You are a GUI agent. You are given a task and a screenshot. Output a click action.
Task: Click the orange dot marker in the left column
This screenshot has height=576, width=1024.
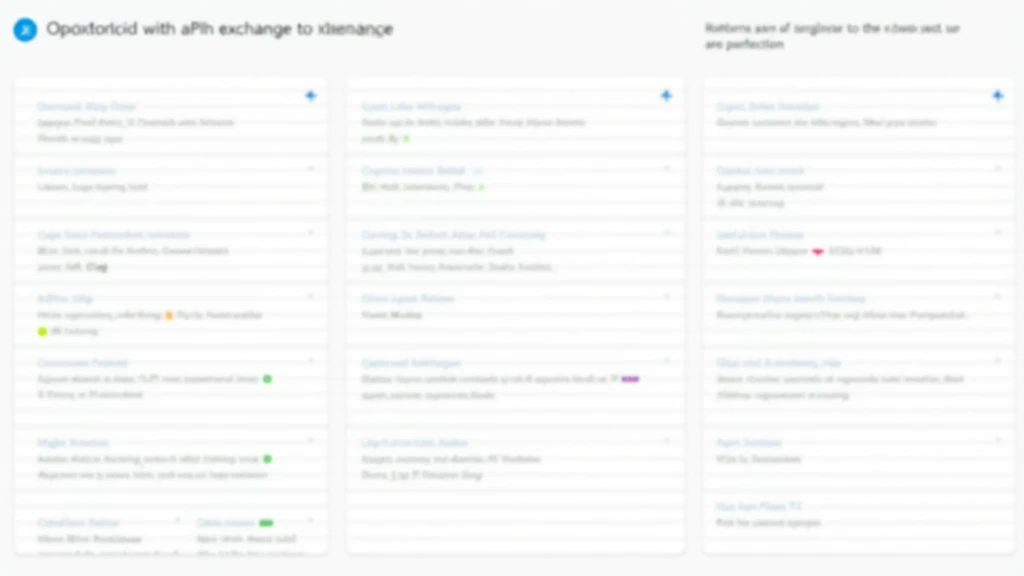(x=169, y=315)
